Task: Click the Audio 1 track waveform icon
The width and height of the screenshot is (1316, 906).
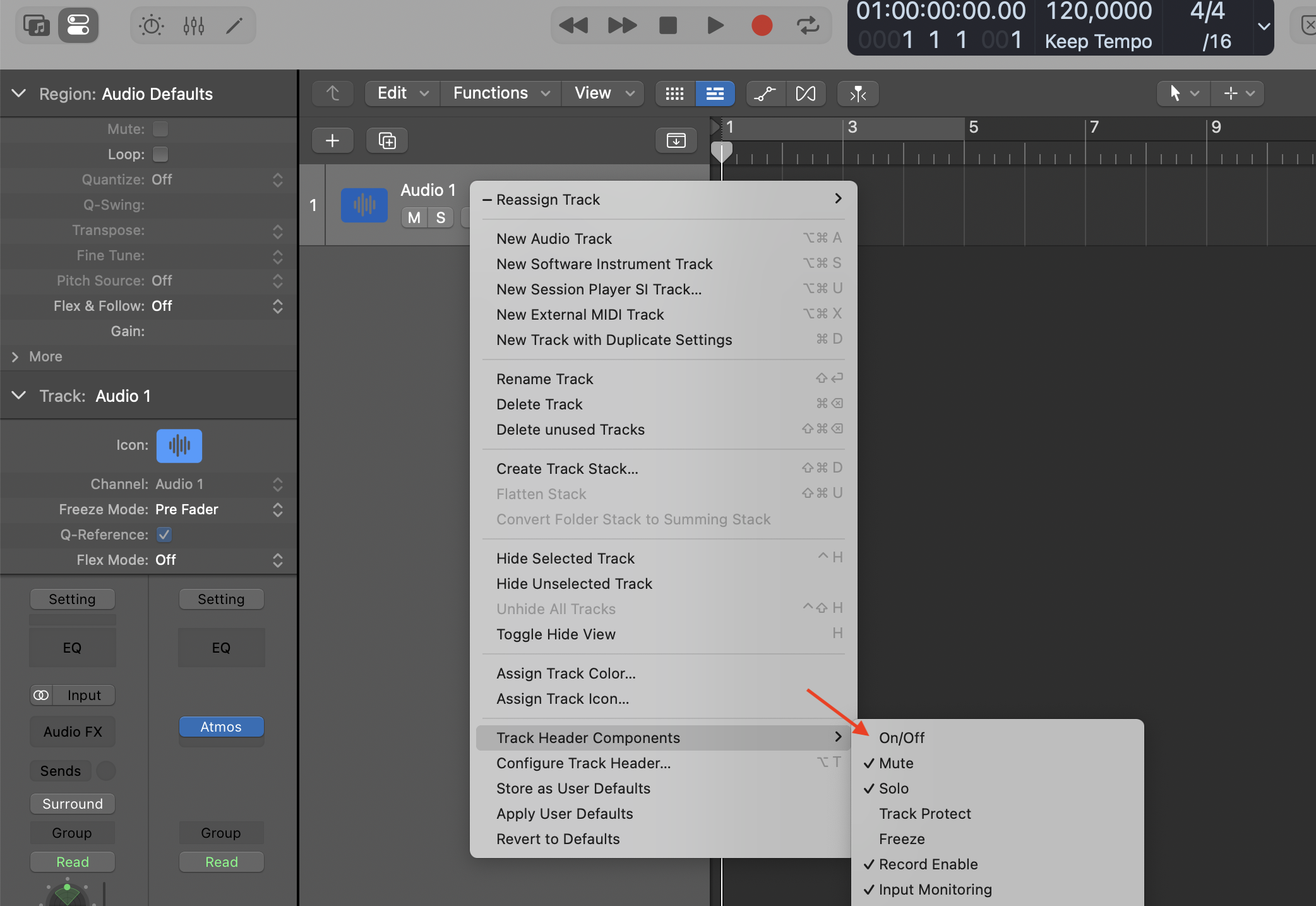Action: pyautogui.click(x=364, y=205)
